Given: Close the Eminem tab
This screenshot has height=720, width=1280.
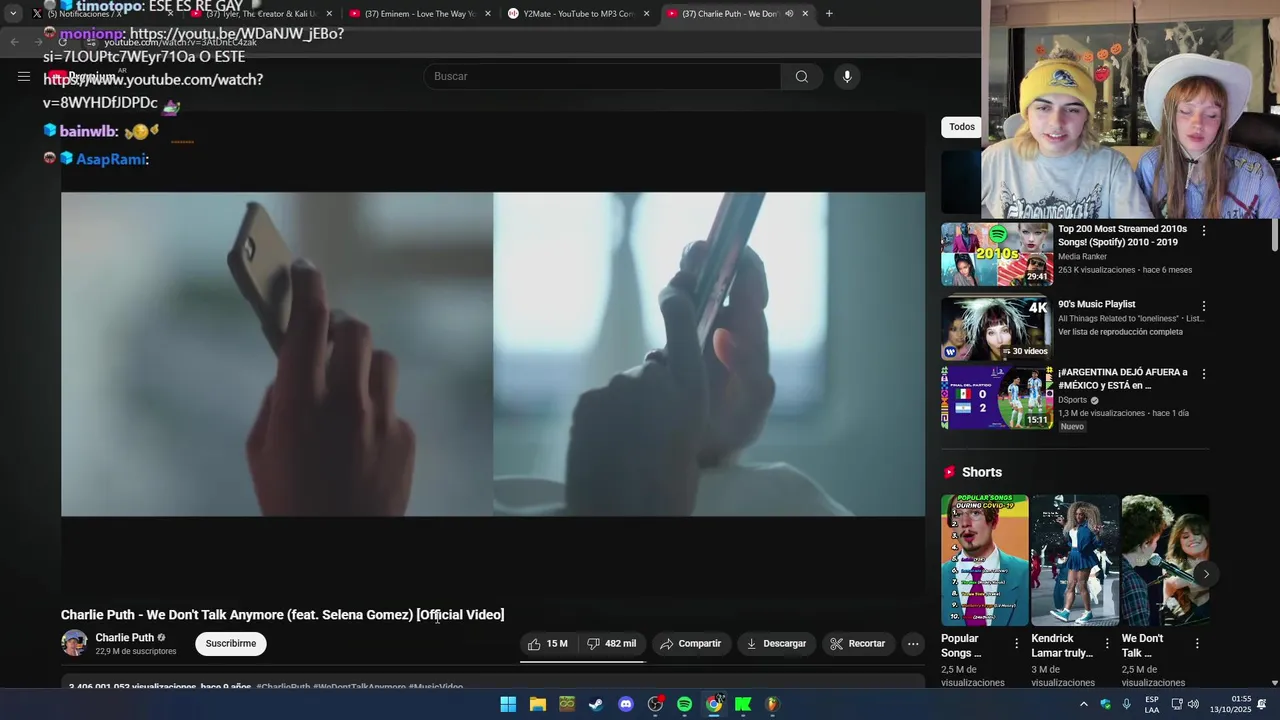Looking at the screenshot, I should 488,14.
